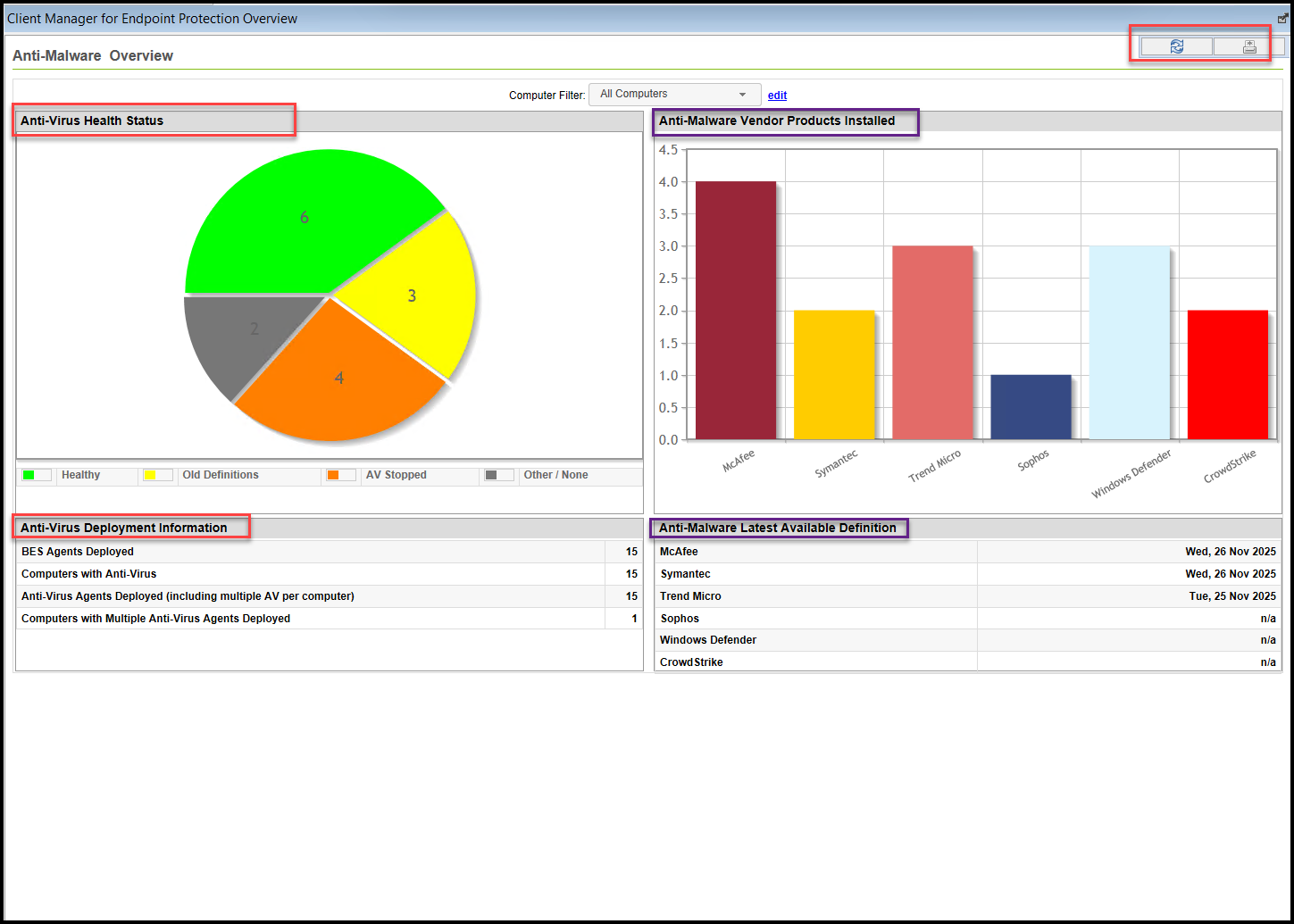The width and height of the screenshot is (1294, 924).
Task: Pop out the Client Manager window
Action: [x=1283, y=17]
